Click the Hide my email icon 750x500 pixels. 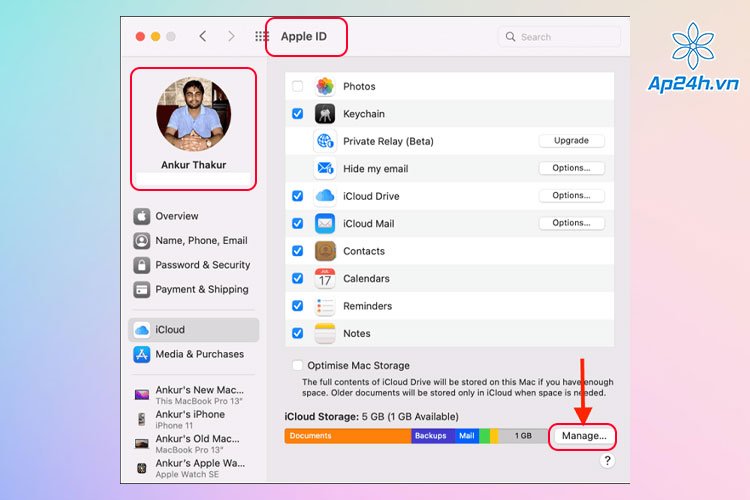(x=325, y=168)
